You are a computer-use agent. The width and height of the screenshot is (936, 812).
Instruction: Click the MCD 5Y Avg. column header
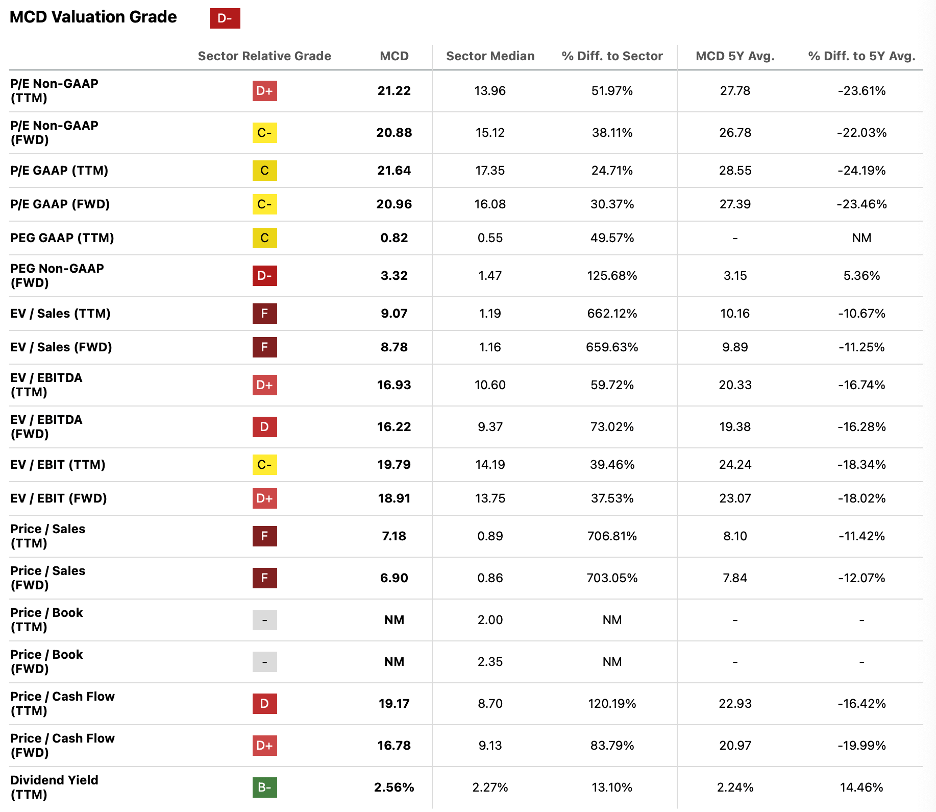(735, 56)
